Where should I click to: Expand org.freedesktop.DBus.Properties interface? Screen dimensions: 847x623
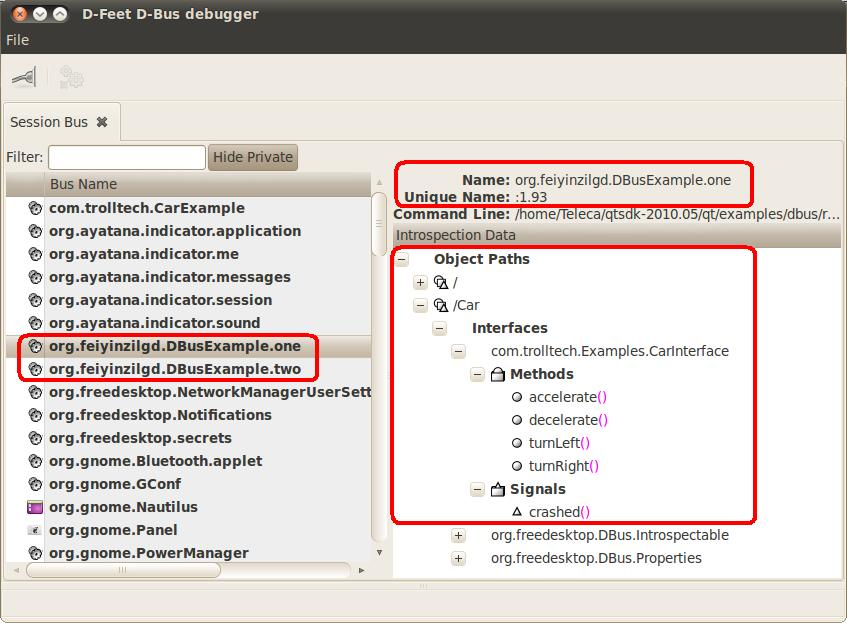[458, 558]
